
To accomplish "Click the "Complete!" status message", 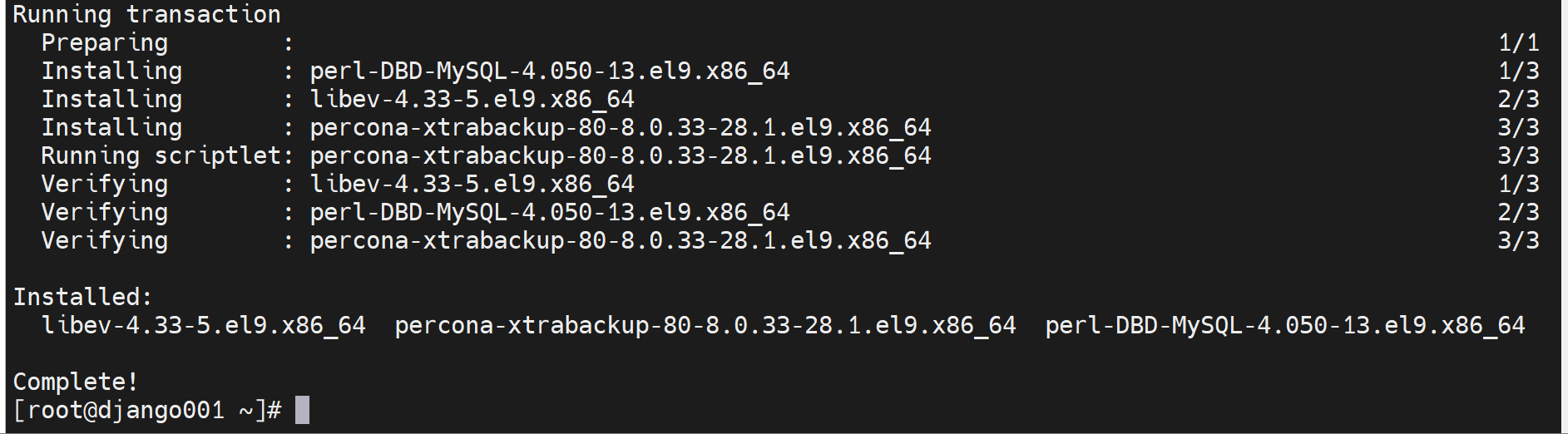I will [76, 382].
